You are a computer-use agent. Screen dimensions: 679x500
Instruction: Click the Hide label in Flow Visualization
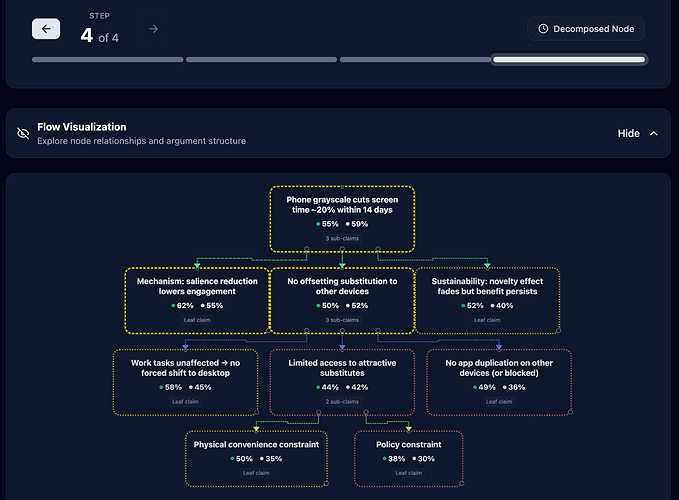click(628, 133)
